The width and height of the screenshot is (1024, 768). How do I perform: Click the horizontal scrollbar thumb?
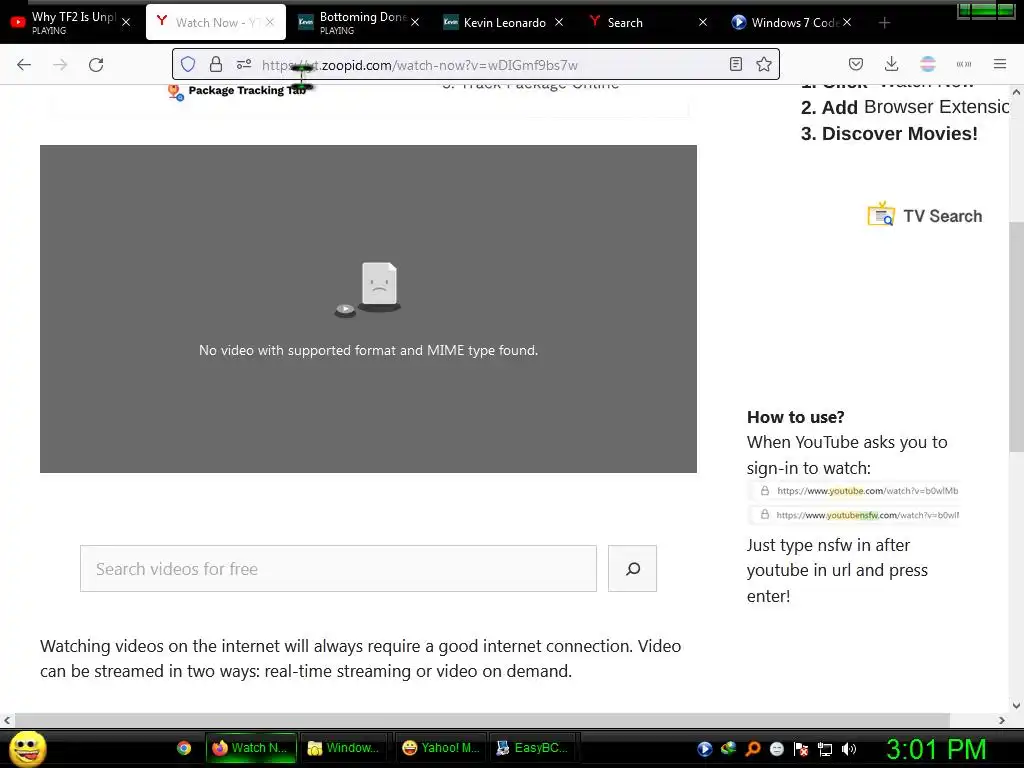pos(482,720)
